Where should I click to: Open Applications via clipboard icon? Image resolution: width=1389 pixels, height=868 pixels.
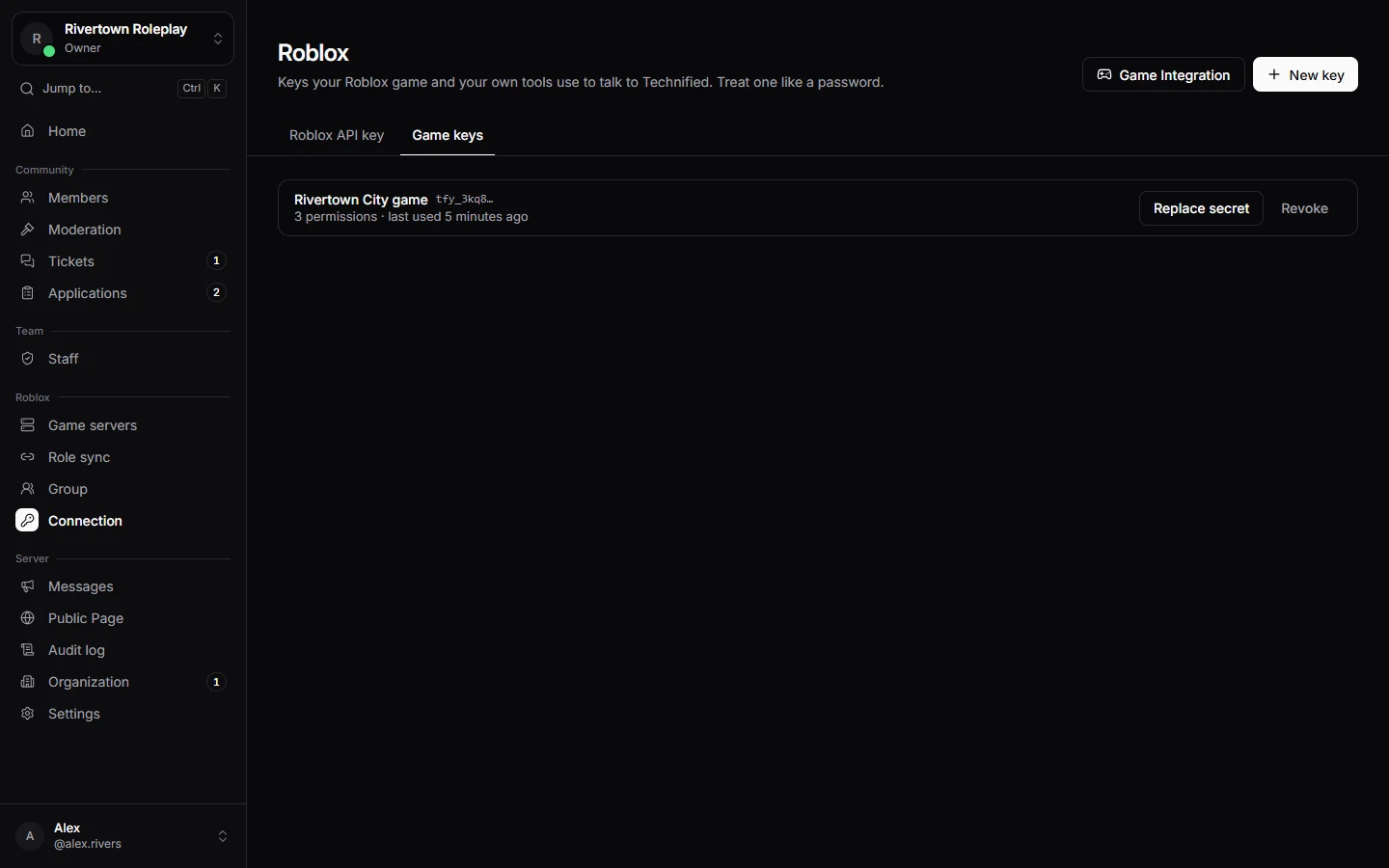28,293
